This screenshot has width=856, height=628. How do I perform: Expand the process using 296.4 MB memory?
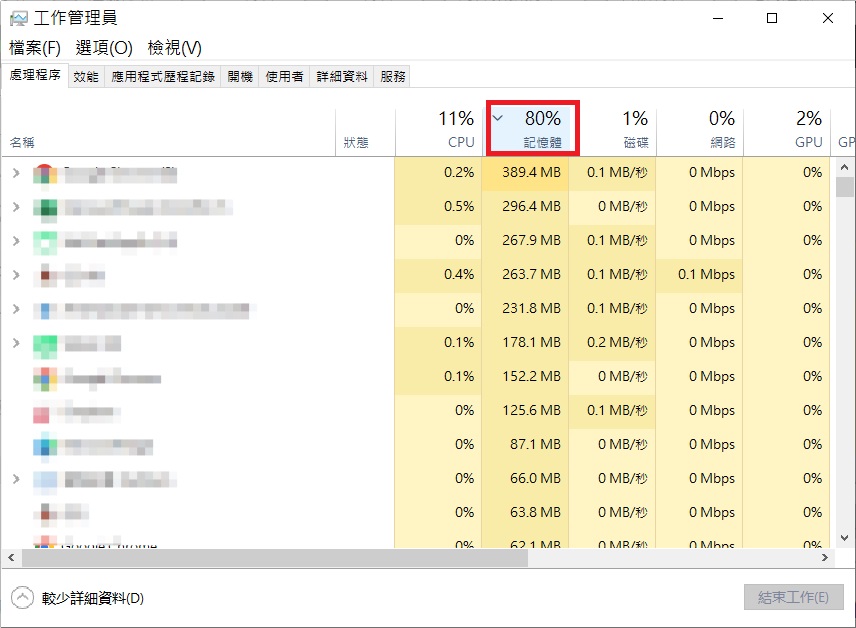point(16,207)
